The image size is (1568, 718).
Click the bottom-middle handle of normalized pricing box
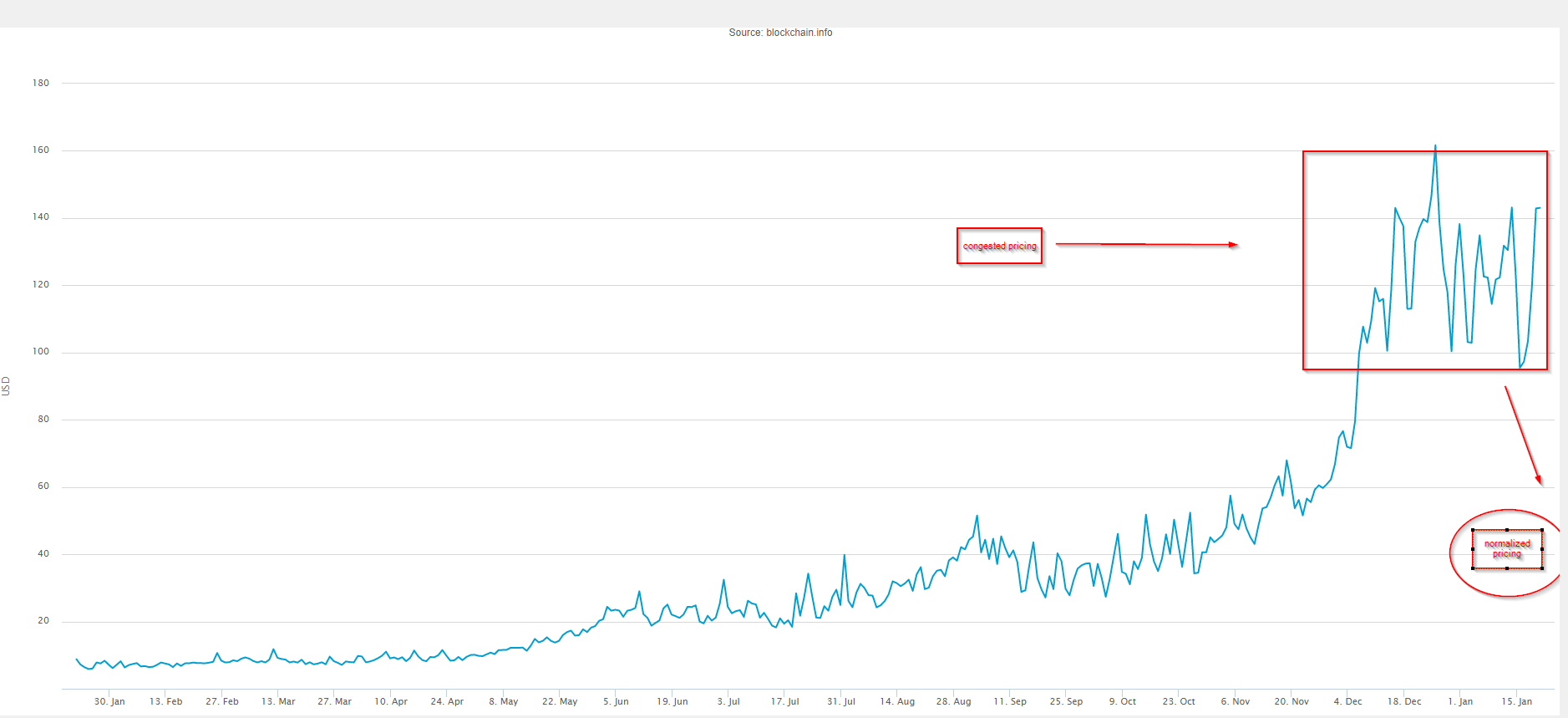[1507, 568]
